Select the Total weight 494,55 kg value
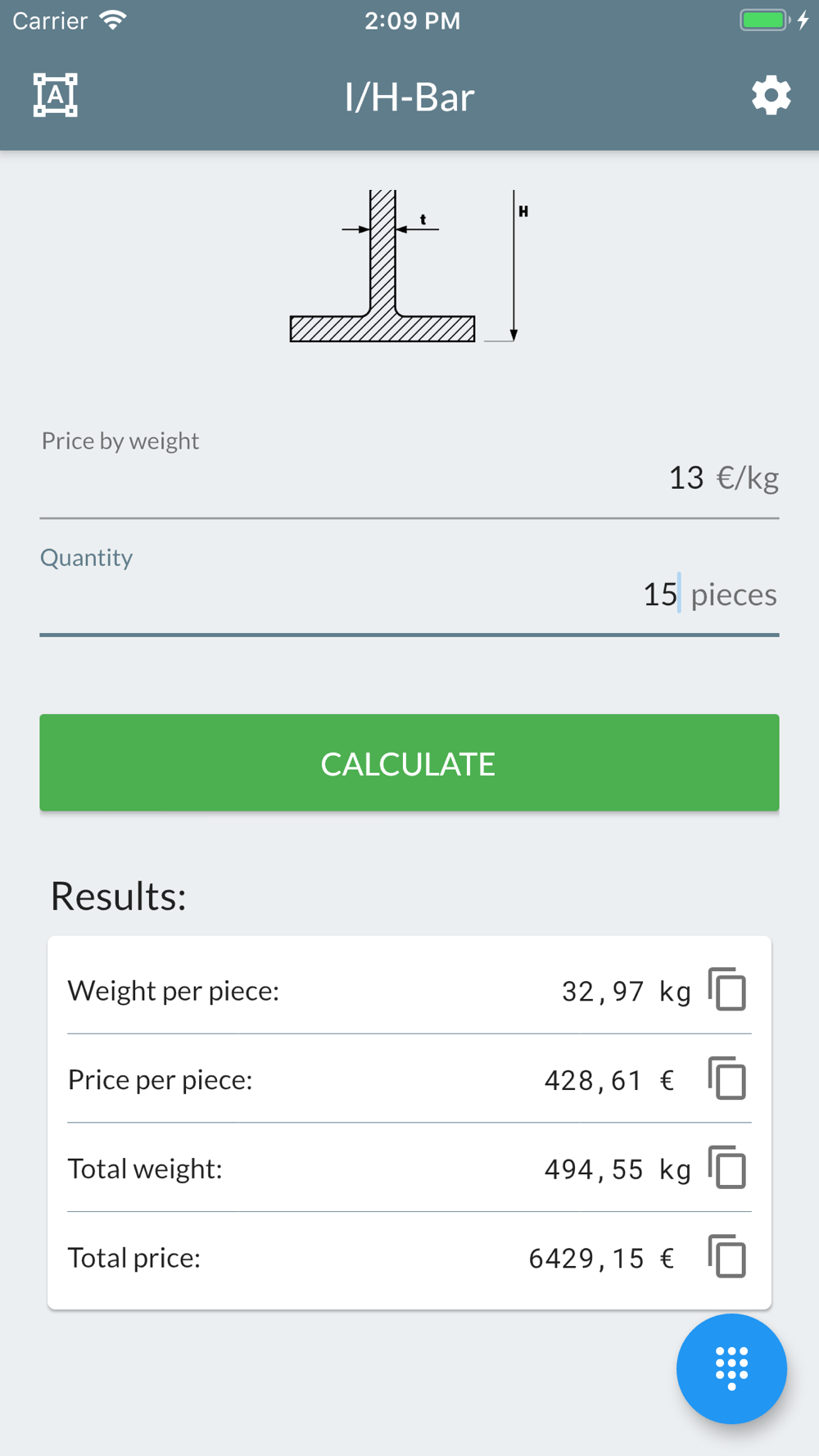Image resolution: width=819 pixels, height=1456 pixels. tap(618, 1169)
